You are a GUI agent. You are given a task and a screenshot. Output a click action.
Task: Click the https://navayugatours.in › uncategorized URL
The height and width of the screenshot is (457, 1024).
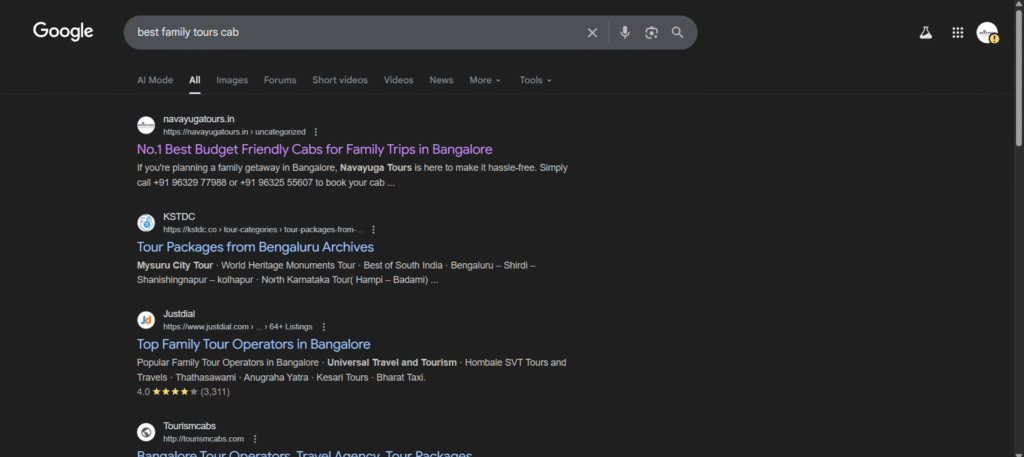pos(234,132)
